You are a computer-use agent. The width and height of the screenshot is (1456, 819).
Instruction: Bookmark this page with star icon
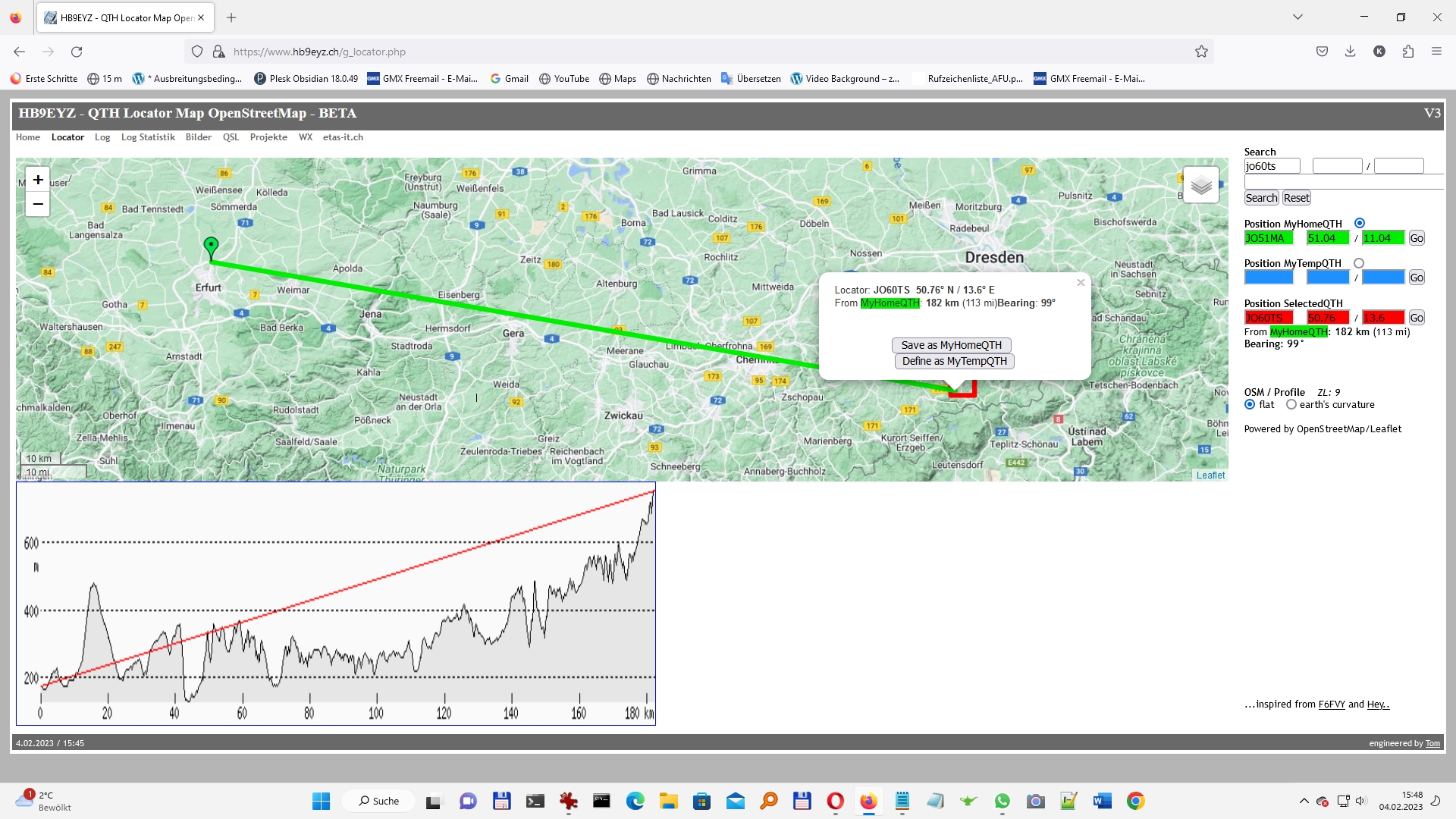(1201, 52)
